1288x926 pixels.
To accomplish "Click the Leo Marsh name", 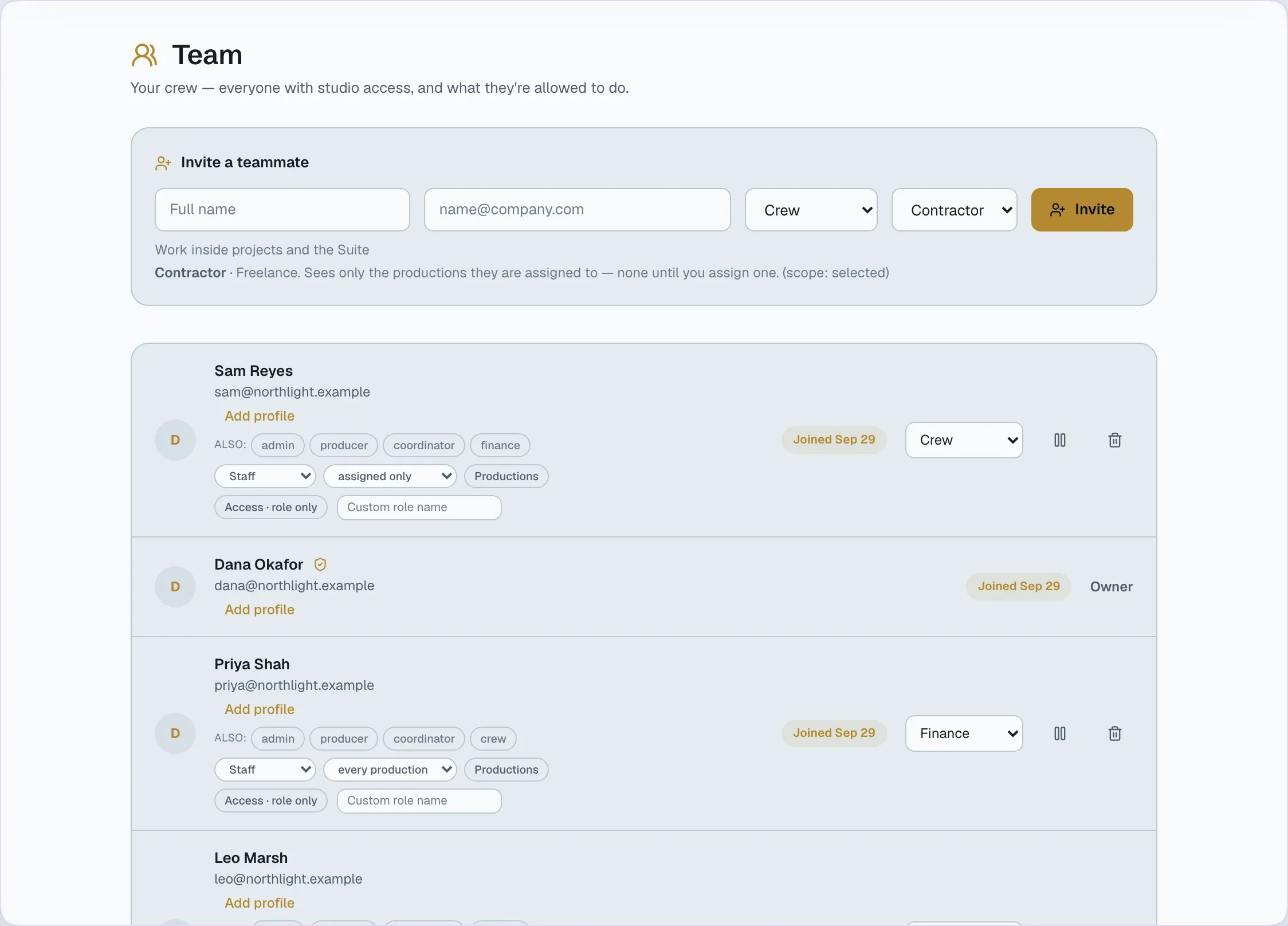I will click(x=251, y=858).
